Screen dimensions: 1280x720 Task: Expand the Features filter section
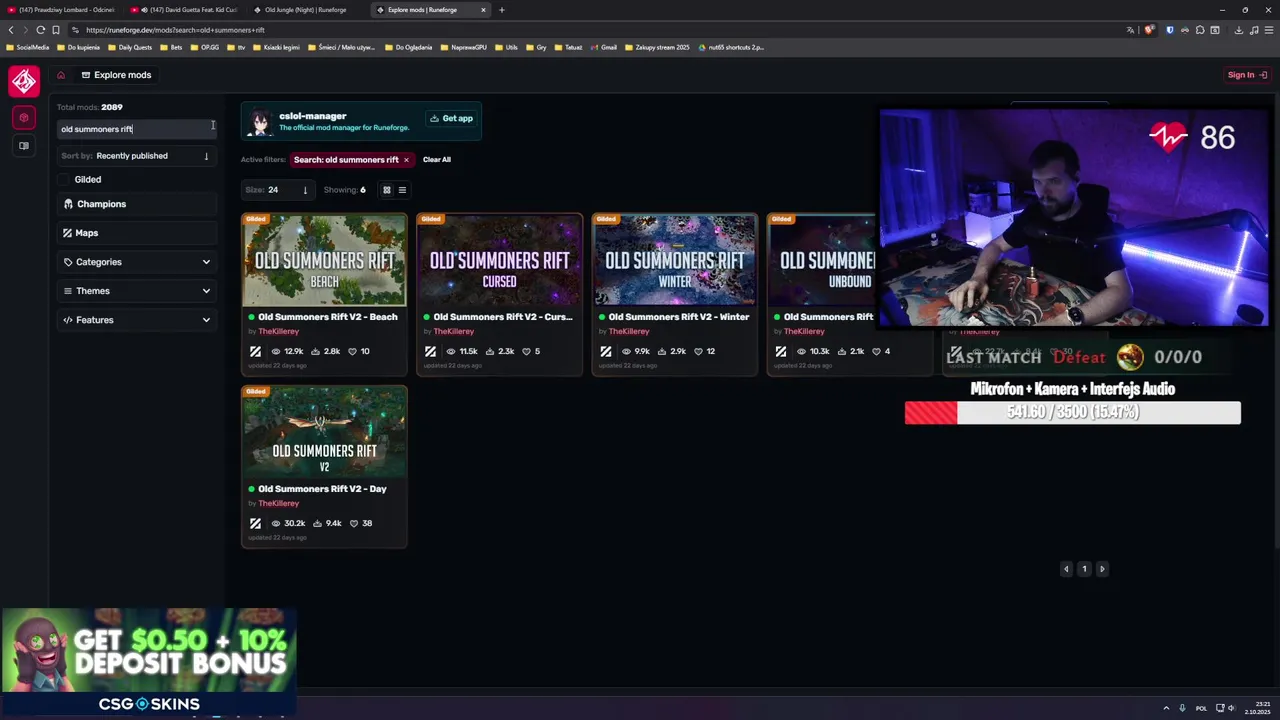(x=136, y=320)
